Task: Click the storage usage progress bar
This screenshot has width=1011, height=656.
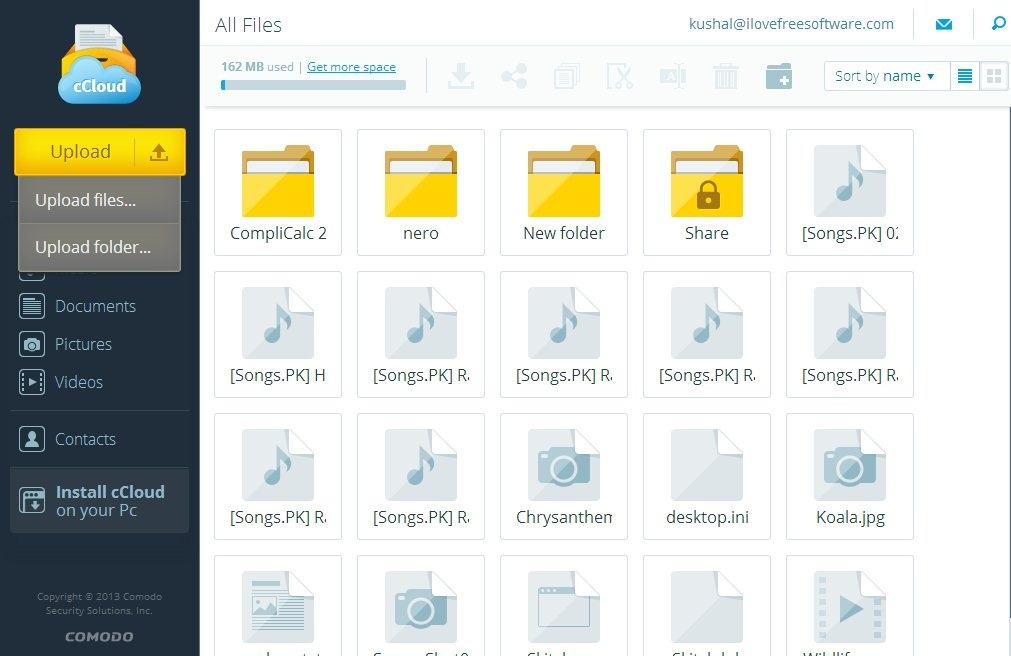Action: tap(313, 84)
